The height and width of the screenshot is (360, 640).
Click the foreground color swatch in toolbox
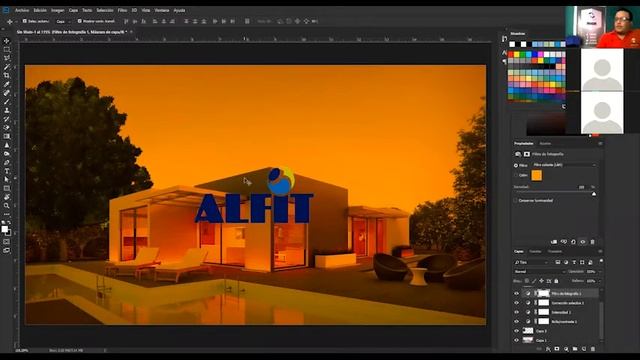[5, 229]
